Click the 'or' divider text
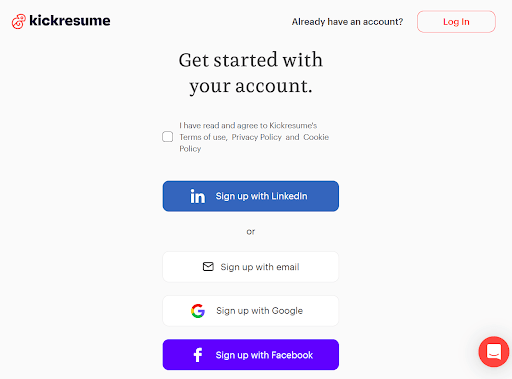This screenshot has height=379, width=512. coord(251,232)
